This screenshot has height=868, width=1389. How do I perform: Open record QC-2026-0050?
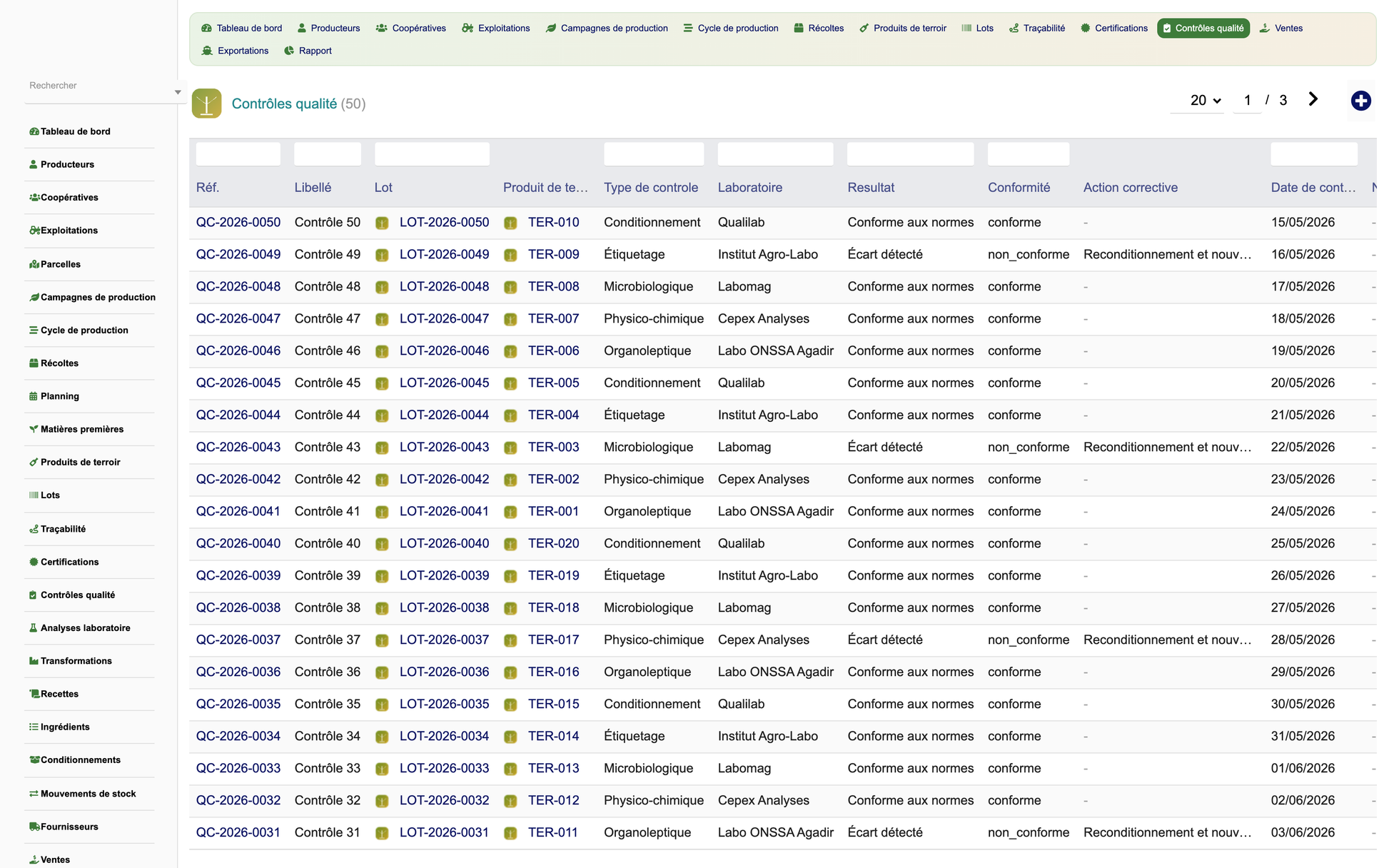click(238, 223)
